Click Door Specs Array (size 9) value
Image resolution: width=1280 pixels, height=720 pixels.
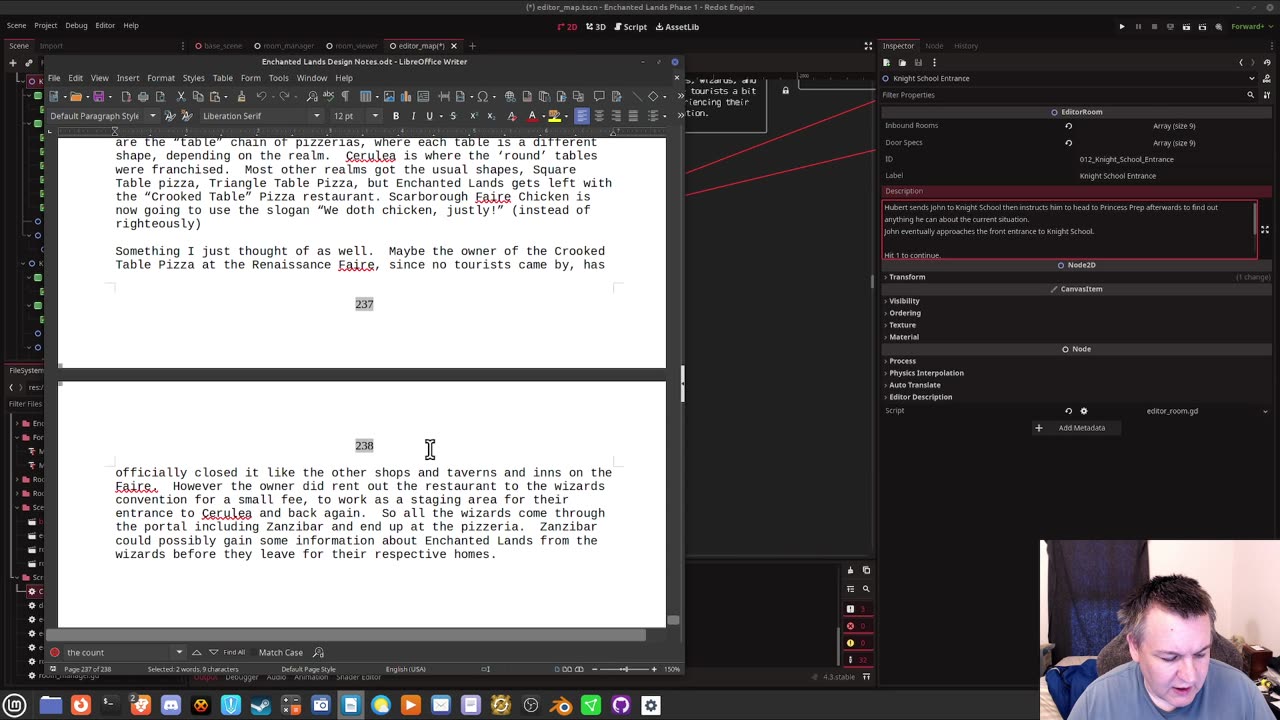[1173, 143]
